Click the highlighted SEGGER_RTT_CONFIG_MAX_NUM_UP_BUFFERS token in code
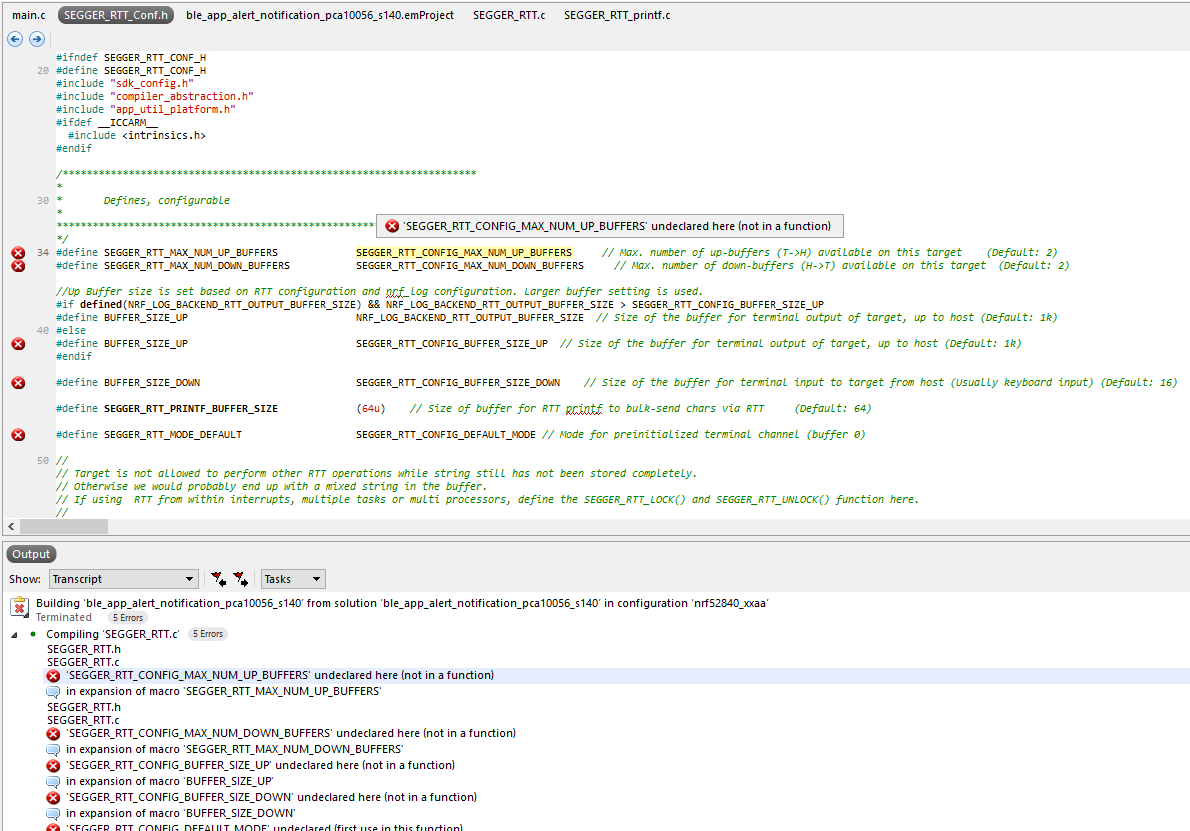Screen dimensions: 1190x831 464,253
